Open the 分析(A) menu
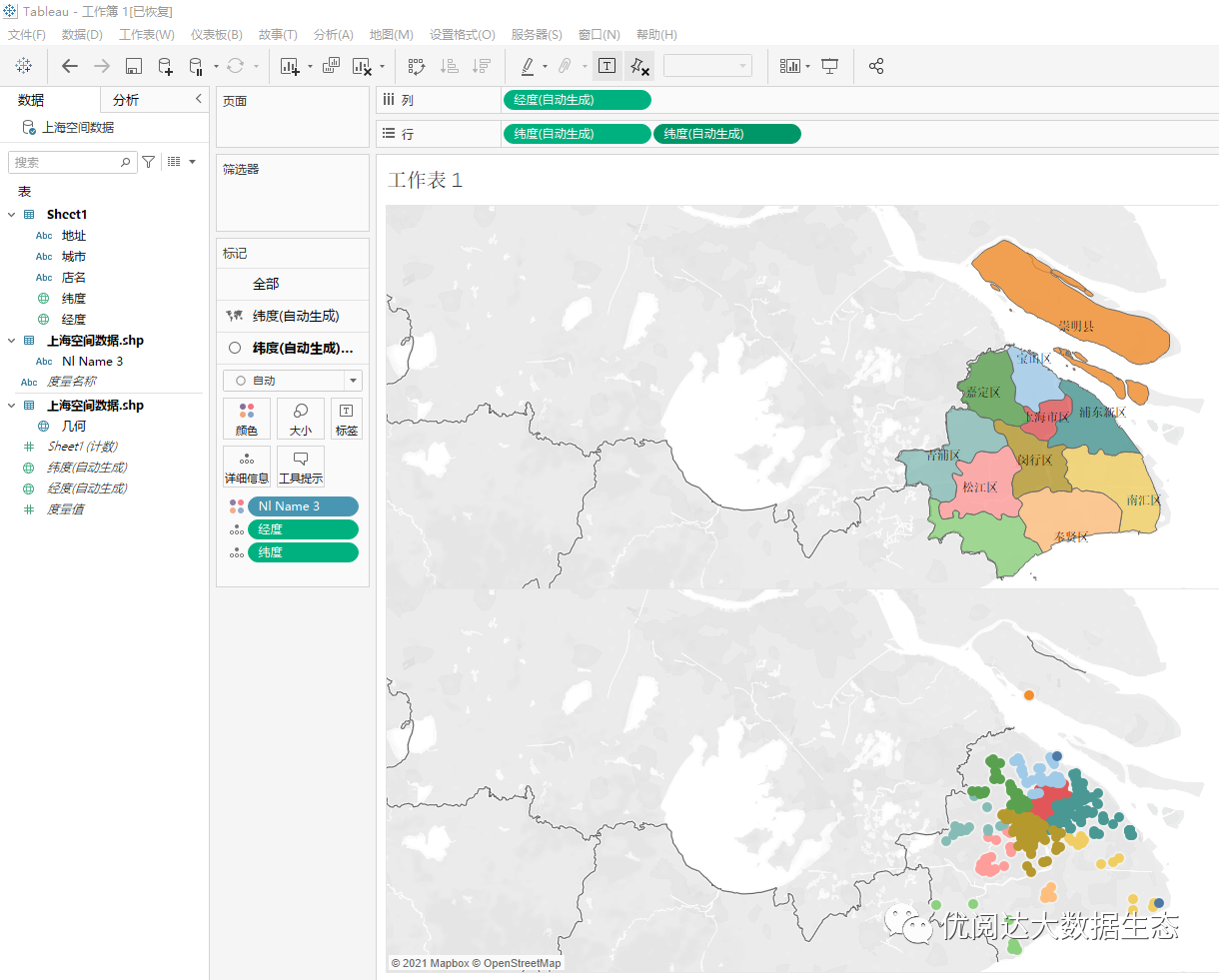 click(x=334, y=34)
